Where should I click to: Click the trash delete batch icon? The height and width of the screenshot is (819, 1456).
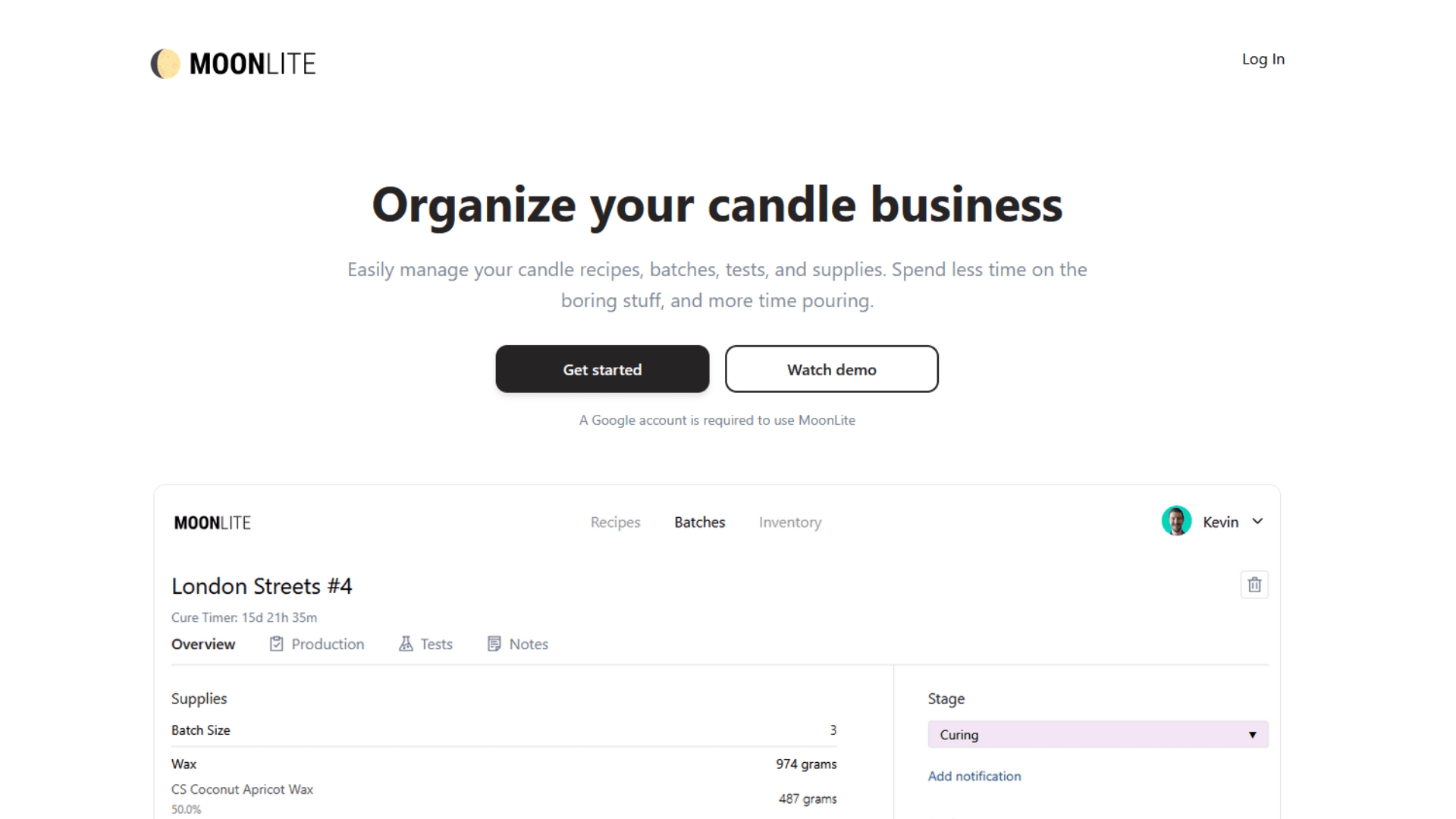pyautogui.click(x=1254, y=585)
